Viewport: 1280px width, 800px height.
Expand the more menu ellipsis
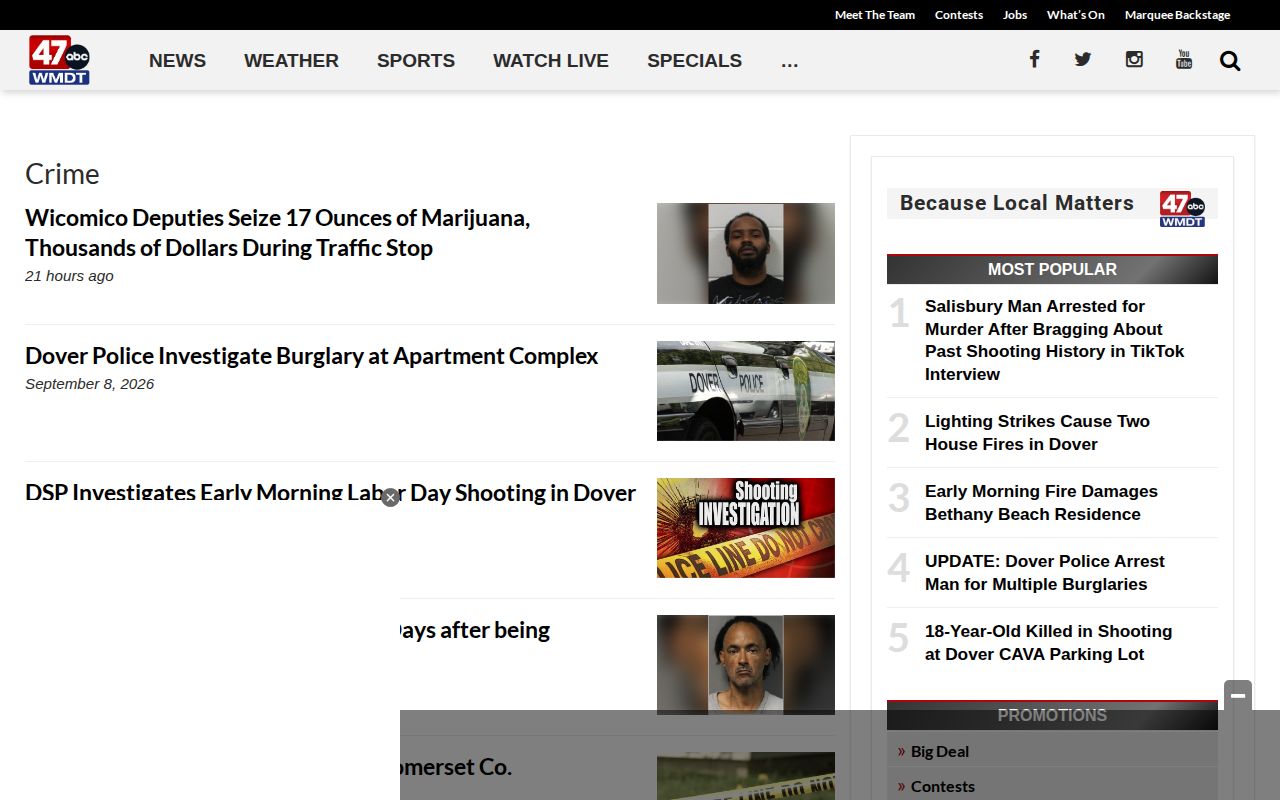pyautogui.click(x=789, y=61)
